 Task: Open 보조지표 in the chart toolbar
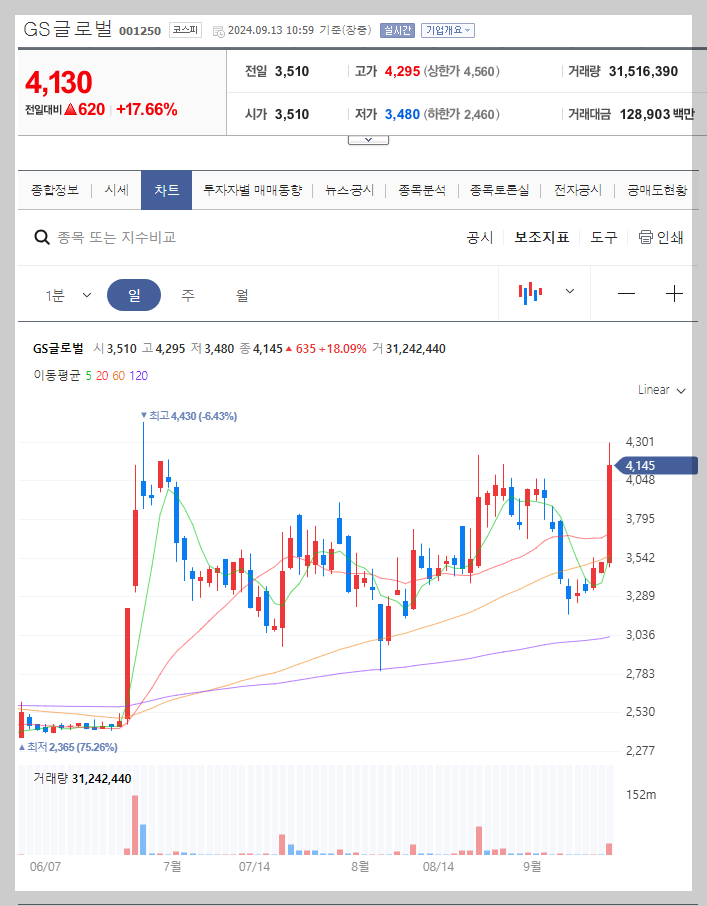(541, 238)
